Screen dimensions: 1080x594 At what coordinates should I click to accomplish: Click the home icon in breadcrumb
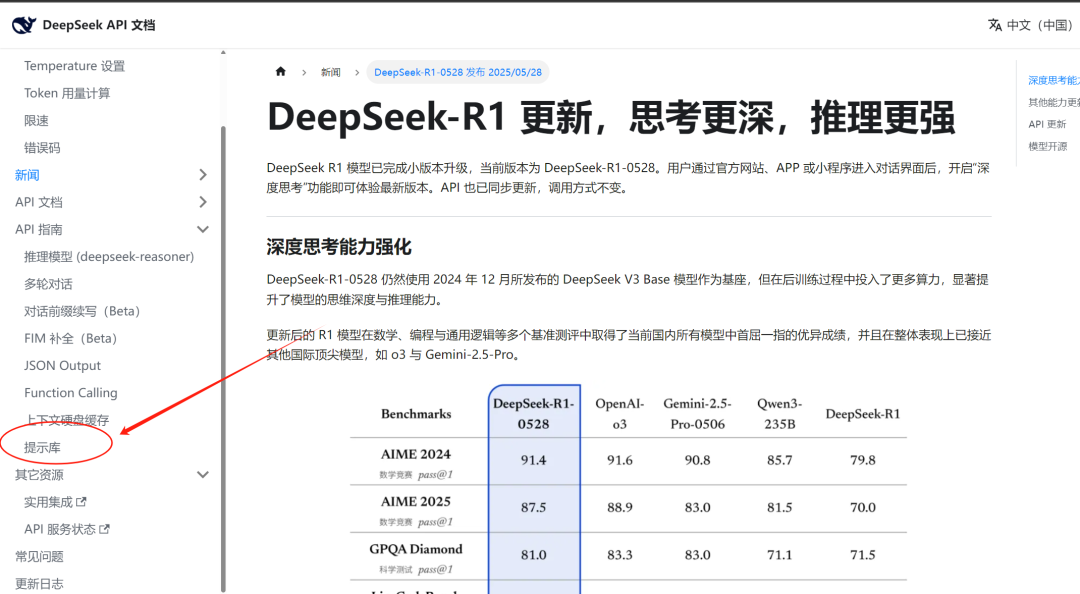280,72
